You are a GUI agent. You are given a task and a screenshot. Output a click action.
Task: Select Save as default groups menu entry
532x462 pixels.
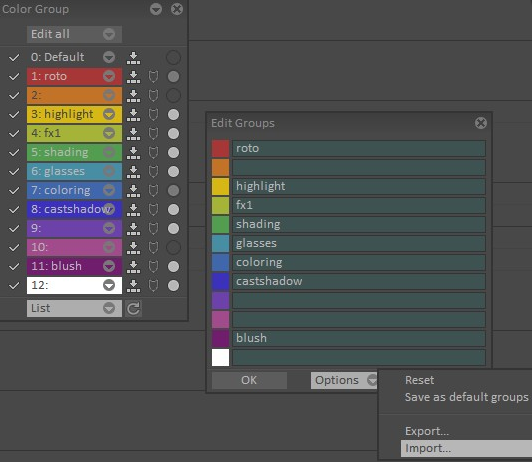[467, 397]
